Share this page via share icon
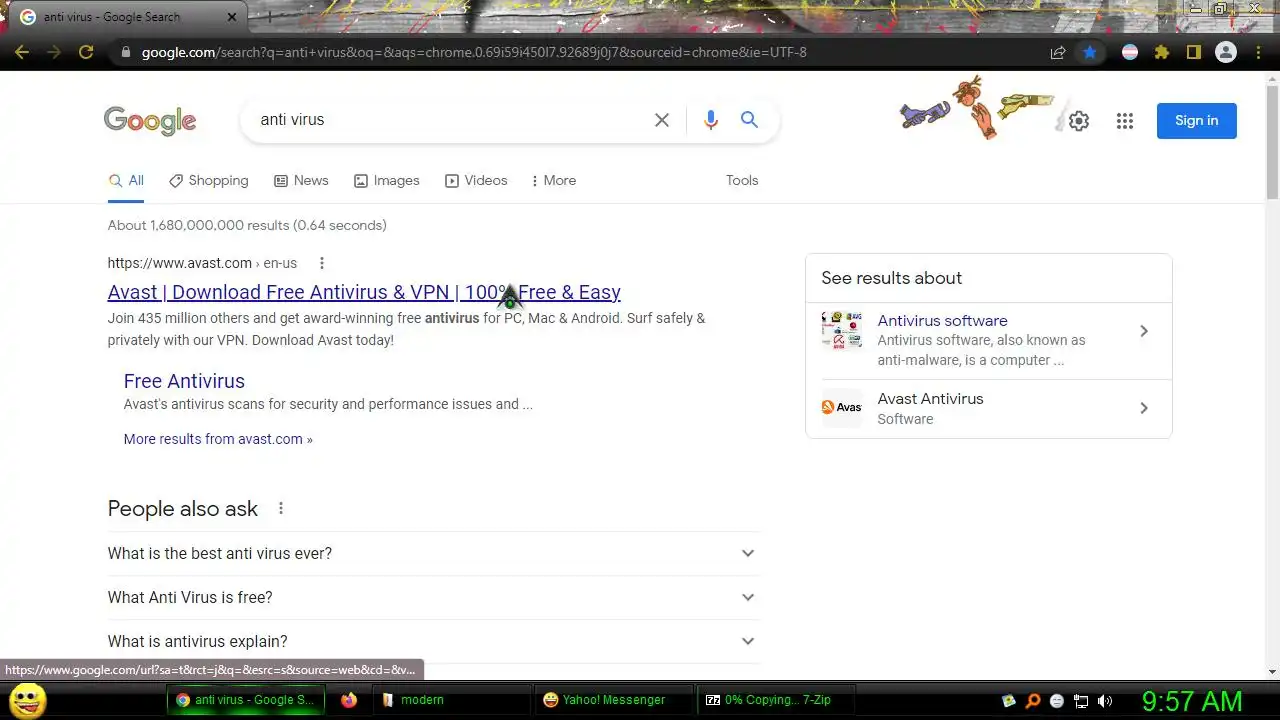Screen dimensions: 1280x720 click(1058, 52)
